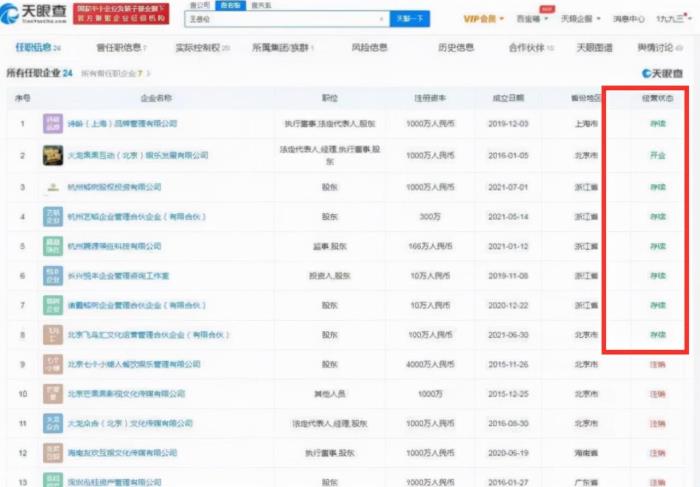The width and height of the screenshot is (700, 487).
Task: Click the green logo icon in row 6
Action: (x=52, y=275)
